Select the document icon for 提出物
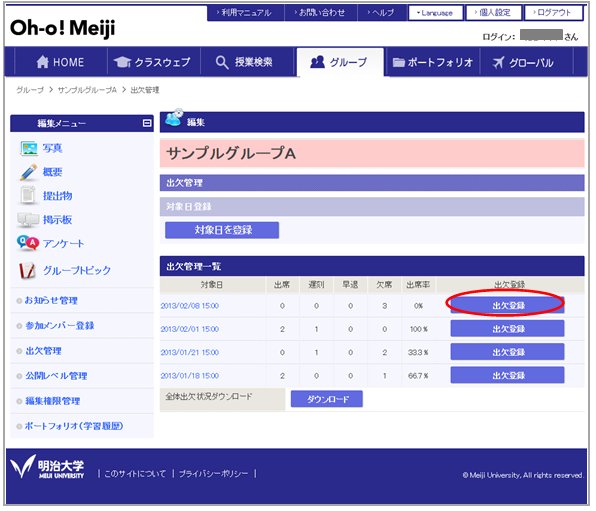This screenshot has width=596, height=511. 28,195
